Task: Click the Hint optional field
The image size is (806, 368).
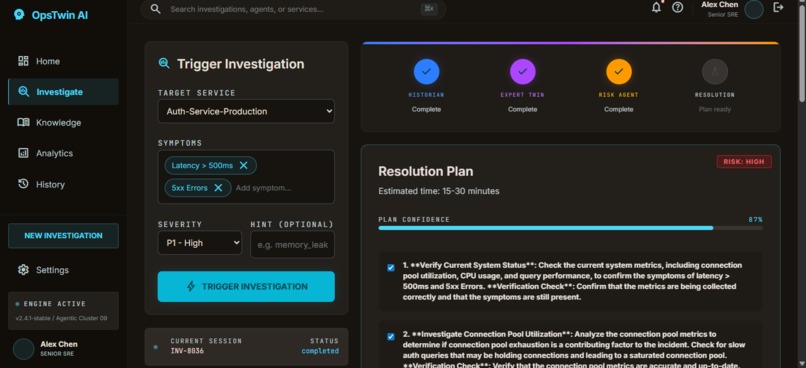Action: (x=292, y=245)
